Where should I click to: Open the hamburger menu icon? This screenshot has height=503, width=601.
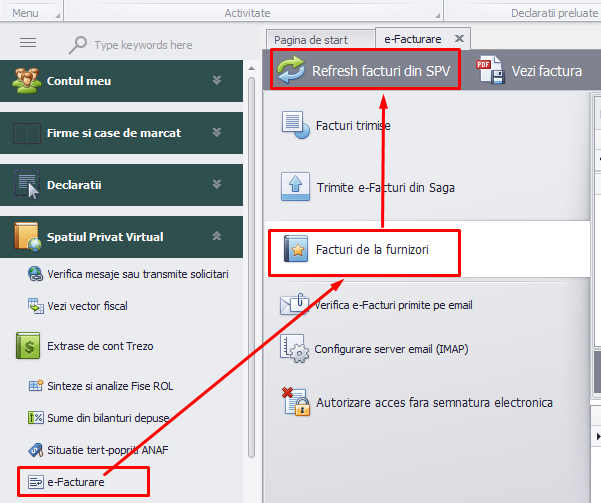[28, 43]
